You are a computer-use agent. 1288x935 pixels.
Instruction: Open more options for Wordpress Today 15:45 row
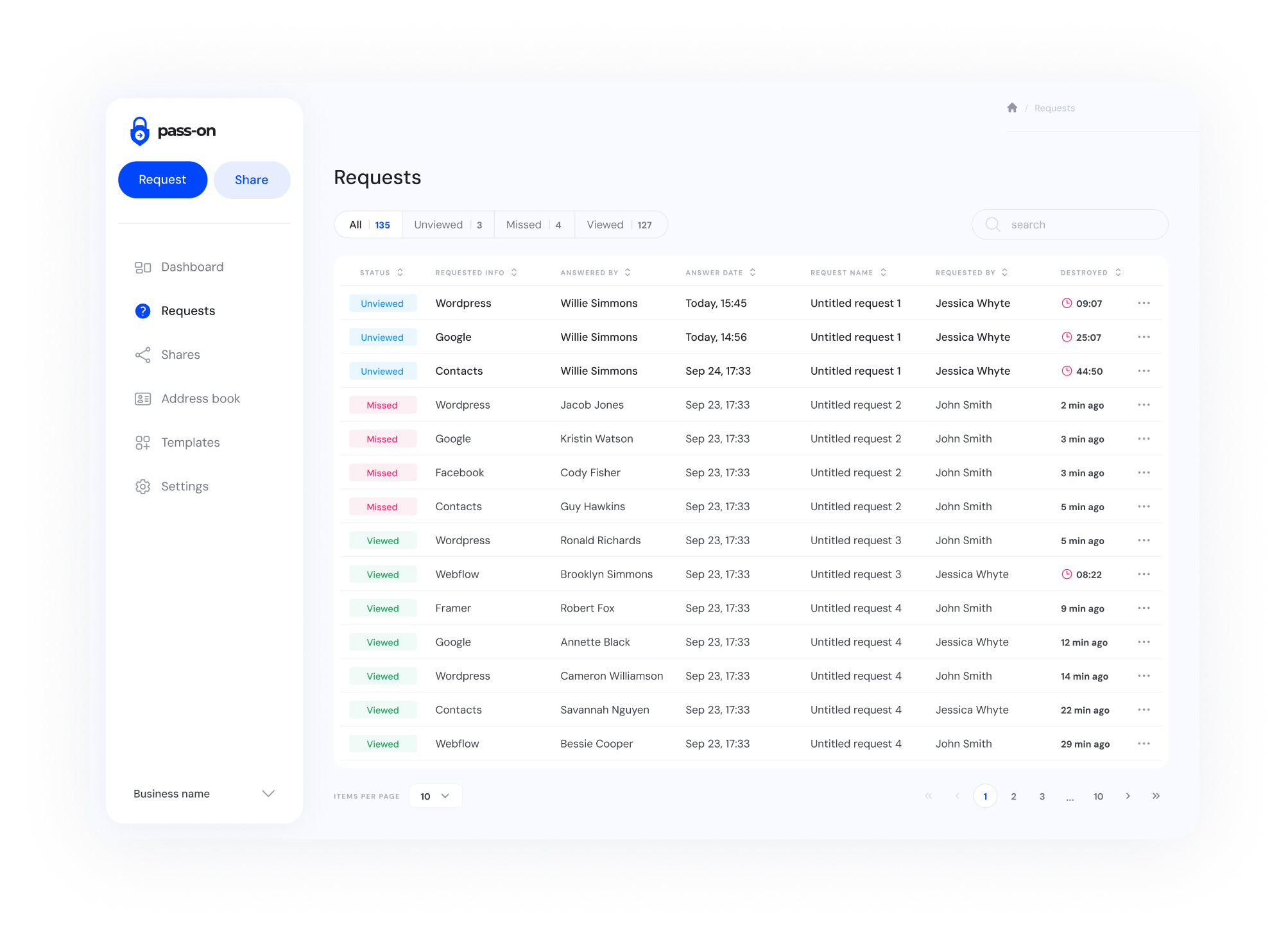pos(1144,303)
